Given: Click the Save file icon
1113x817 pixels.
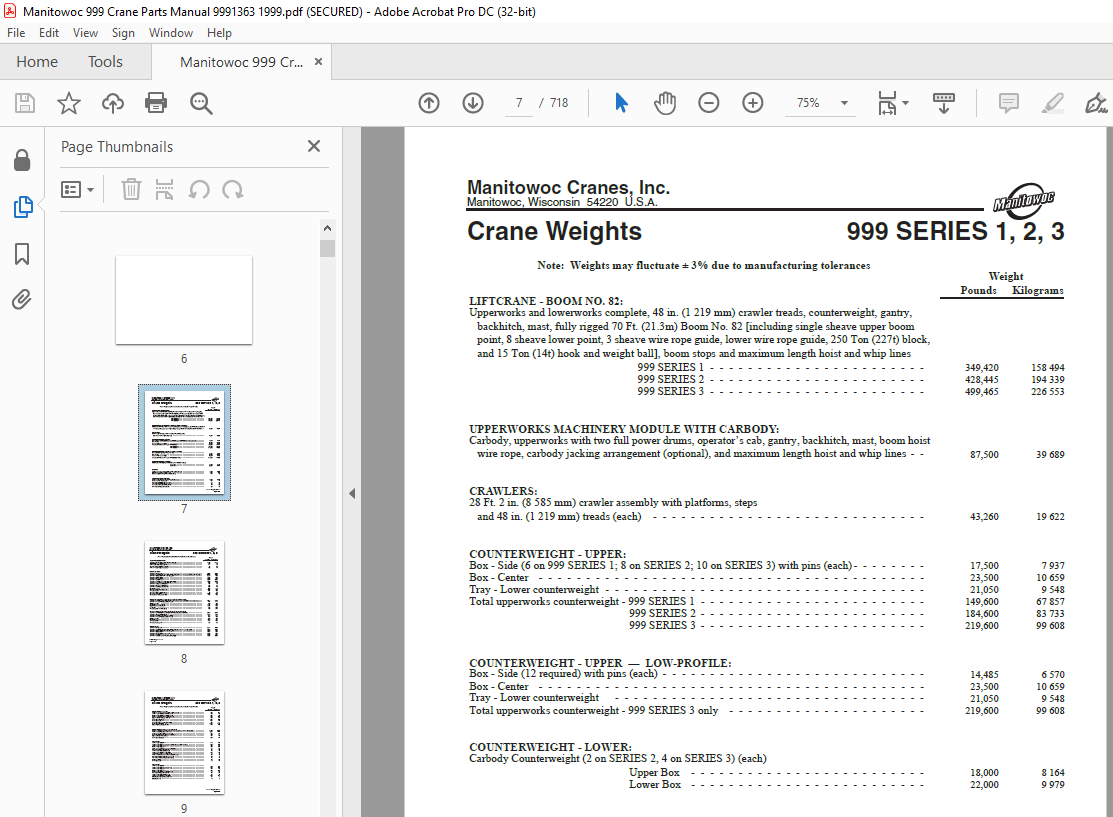Looking at the screenshot, I should point(25,103).
